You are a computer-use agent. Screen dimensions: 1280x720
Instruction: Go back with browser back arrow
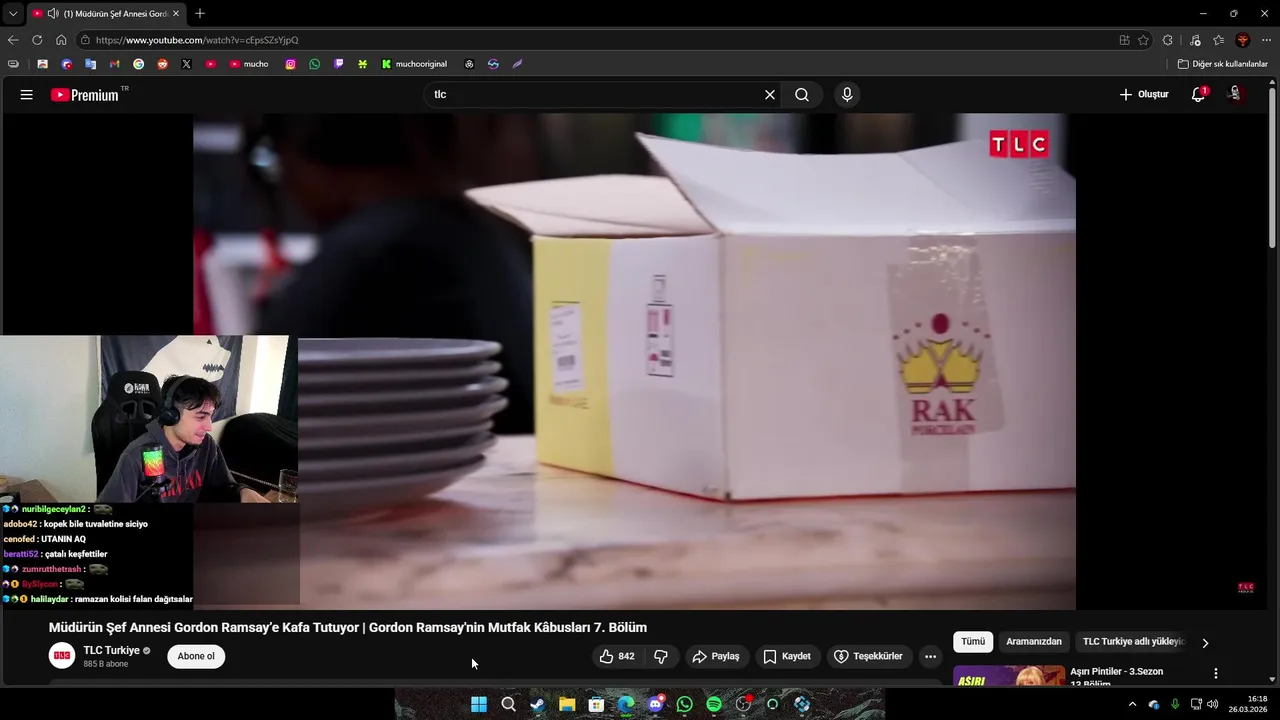[13, 40]
